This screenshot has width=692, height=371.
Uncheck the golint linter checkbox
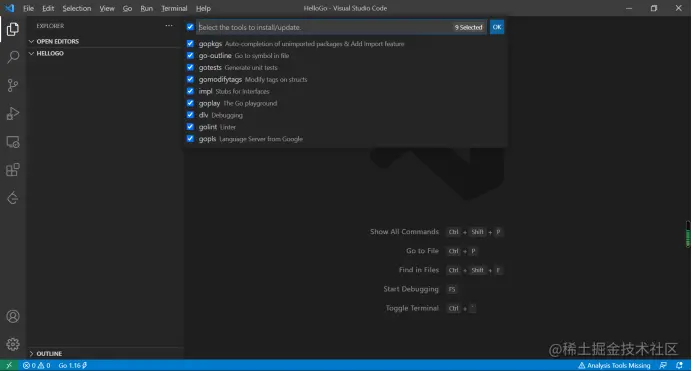coord(190,127)
